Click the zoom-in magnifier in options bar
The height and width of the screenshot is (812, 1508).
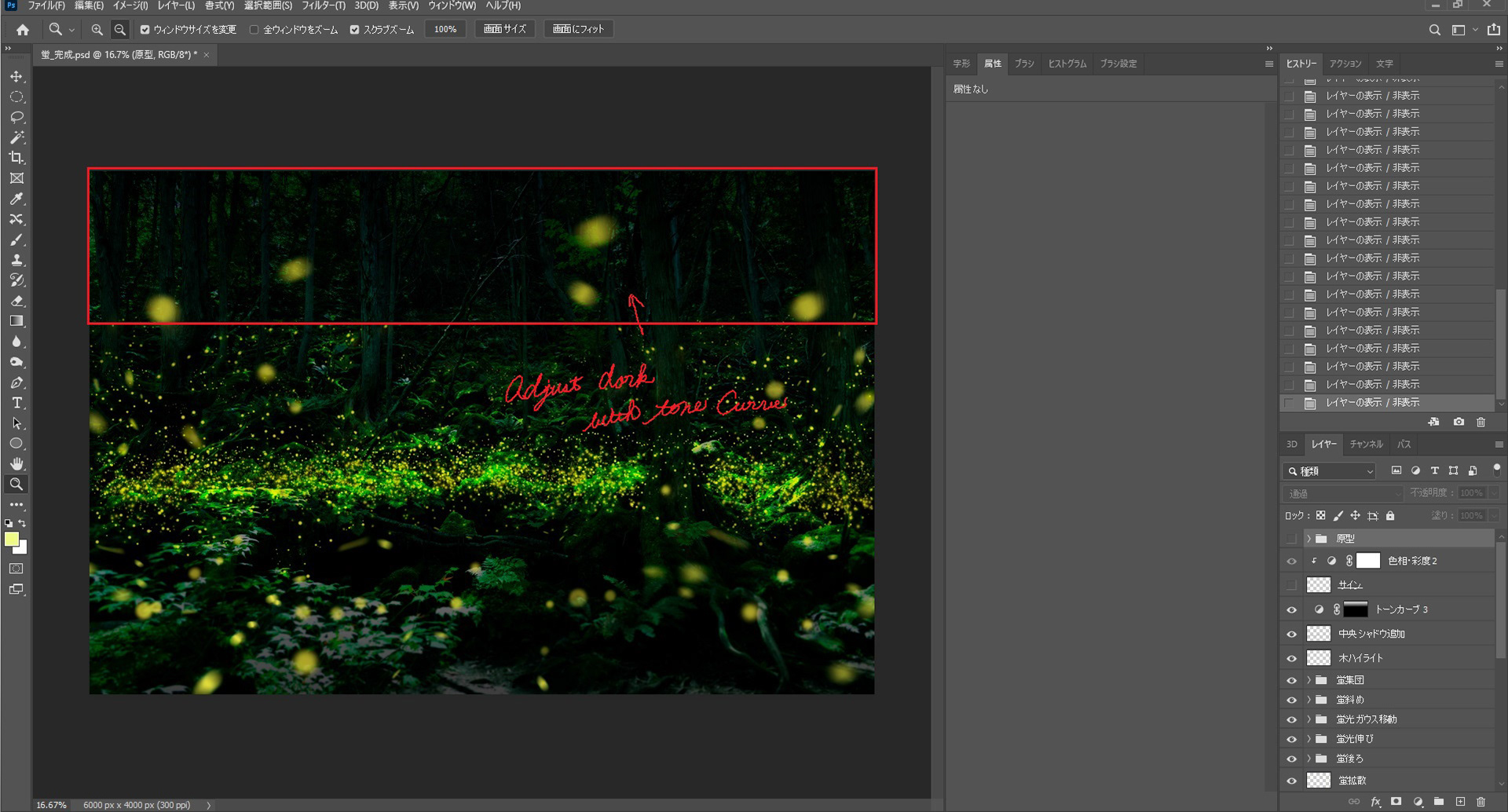[97, 30]
